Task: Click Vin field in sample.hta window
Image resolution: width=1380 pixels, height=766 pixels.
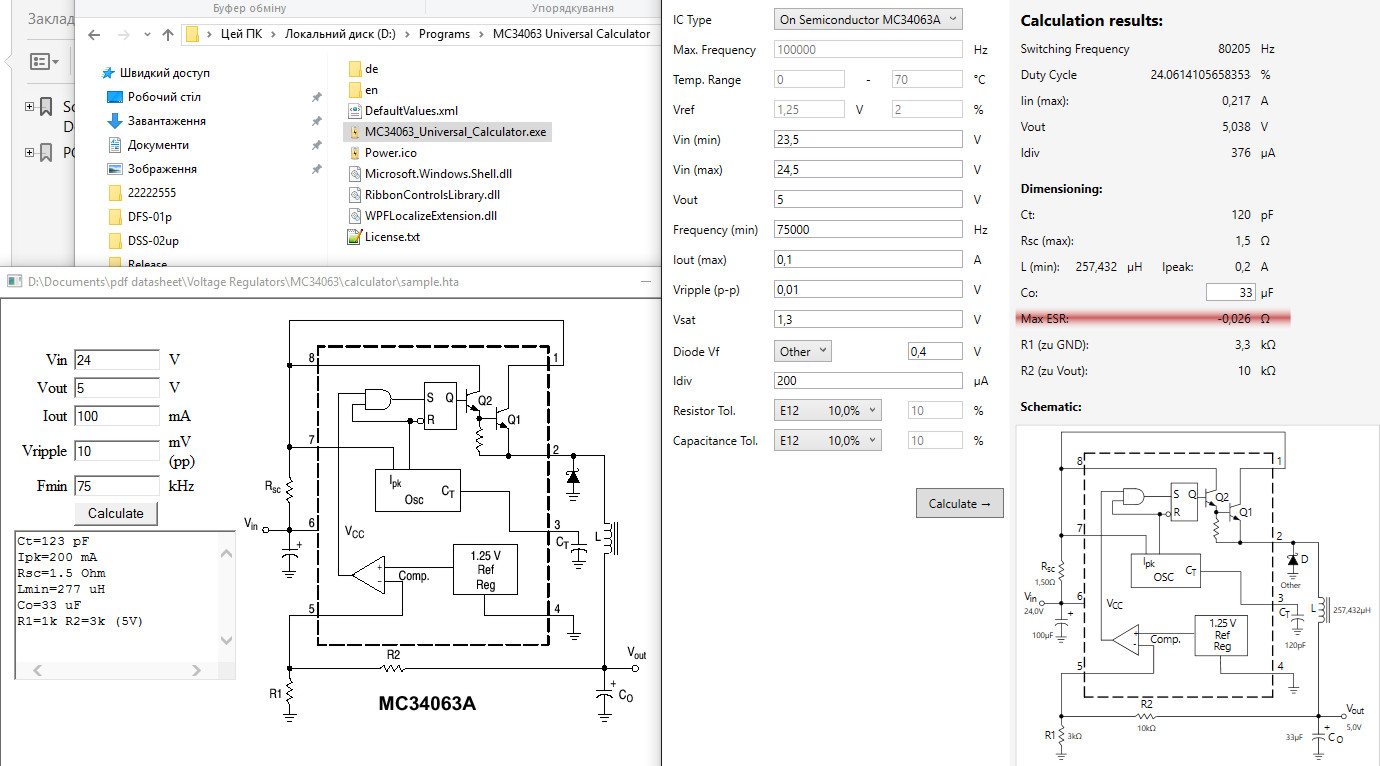Action: [117, 360]
